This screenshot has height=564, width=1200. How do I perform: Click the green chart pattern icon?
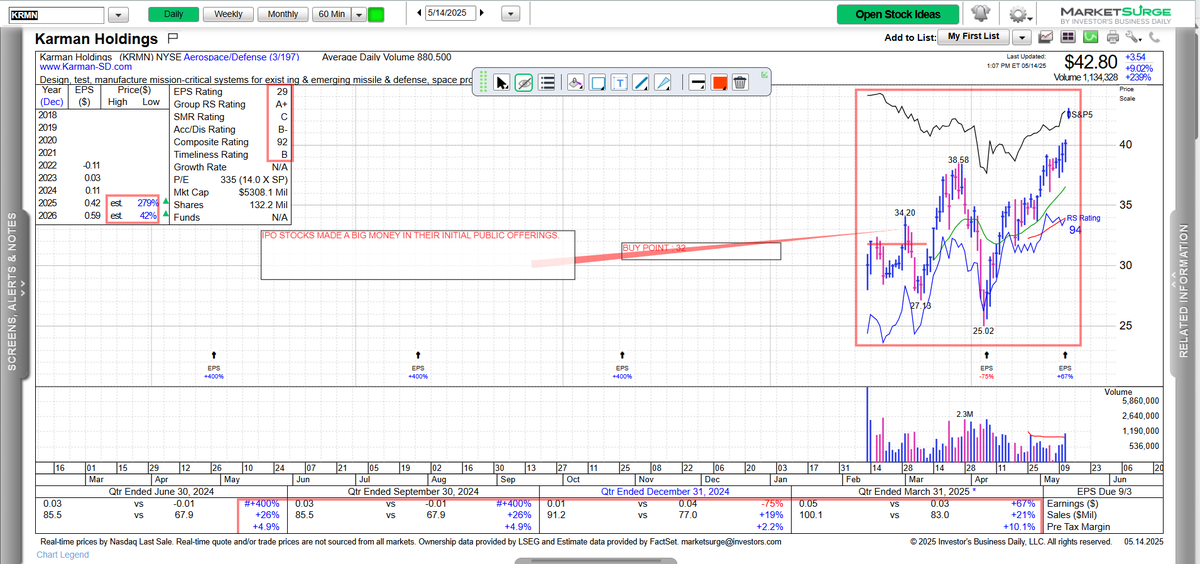pyautogui.click(x=1089, y=37)
